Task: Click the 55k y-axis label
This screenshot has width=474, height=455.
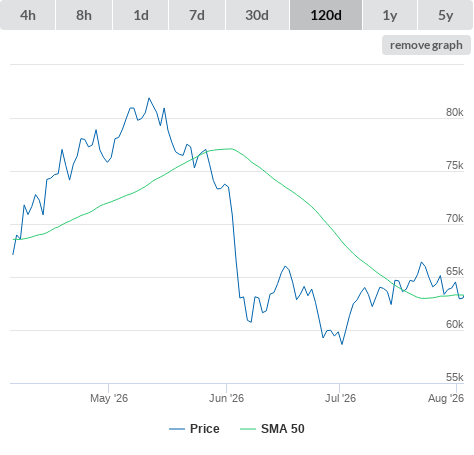Action: pos(455,377)
